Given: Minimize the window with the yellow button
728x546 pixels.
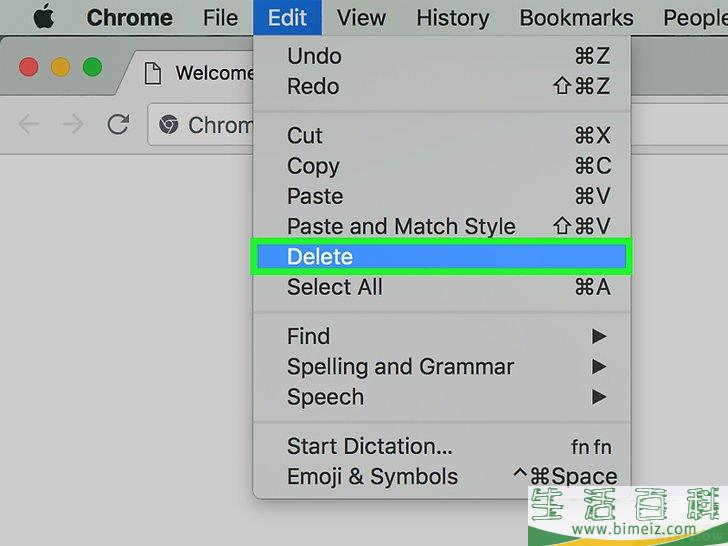Looking at the screenshot, I should point(60,67).
